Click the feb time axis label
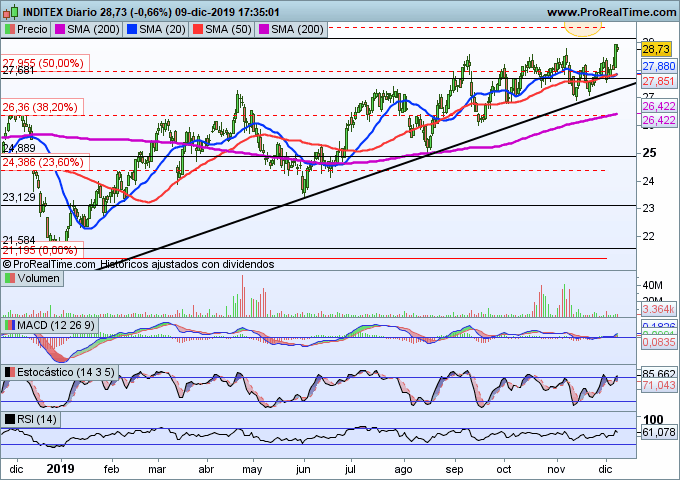This screenshot has height=480, width=680. pos(111,469)
